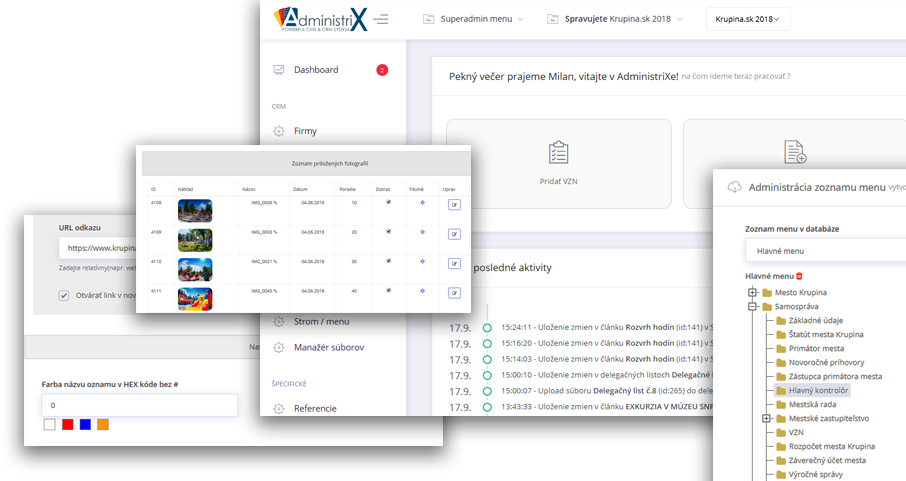Click the gear icon next to Firmy
The height and width of the screenshot is (481, 906).
[278, 131]
